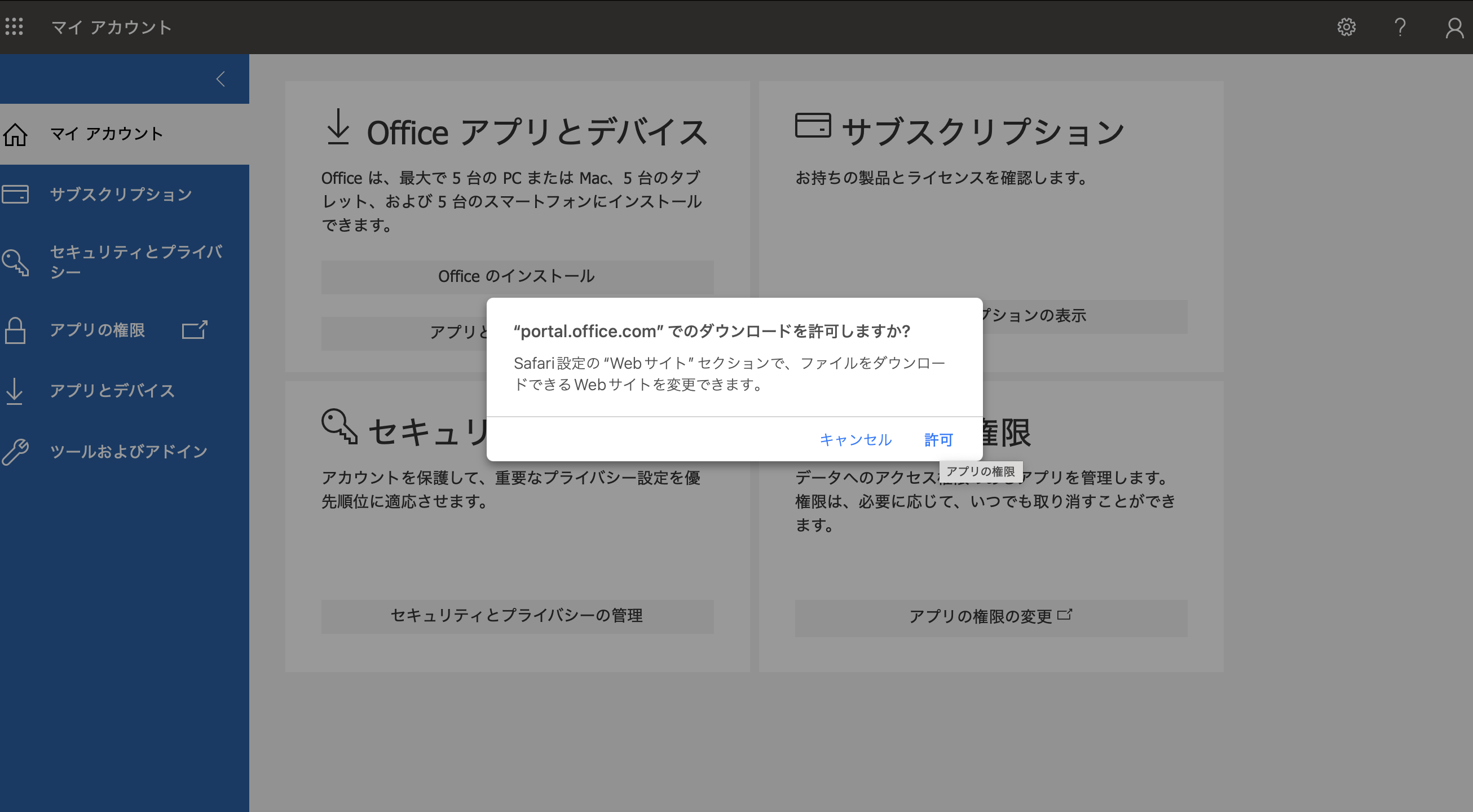Click the download arrow icon in sidebar
This screenshot has width=1473, height=812.
[x=14, y=391]
